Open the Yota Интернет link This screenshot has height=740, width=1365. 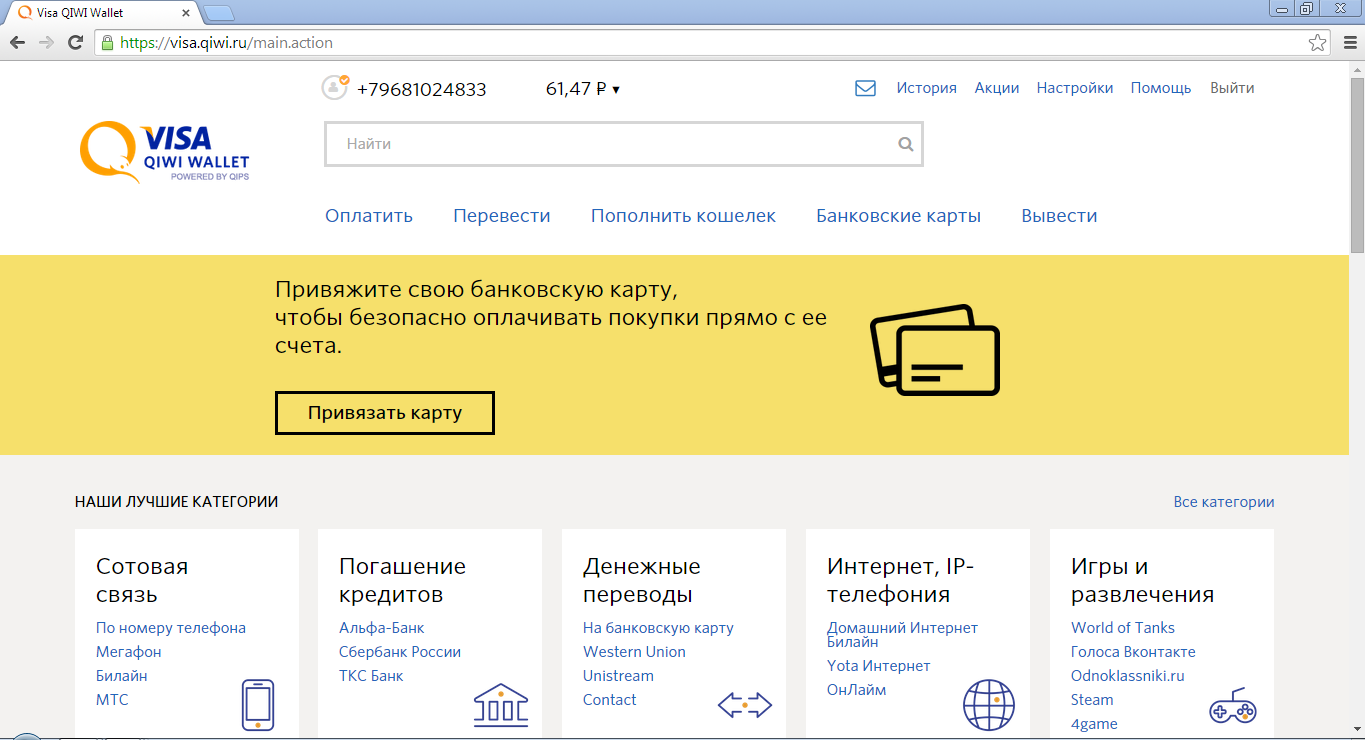(x=879, y=666)
